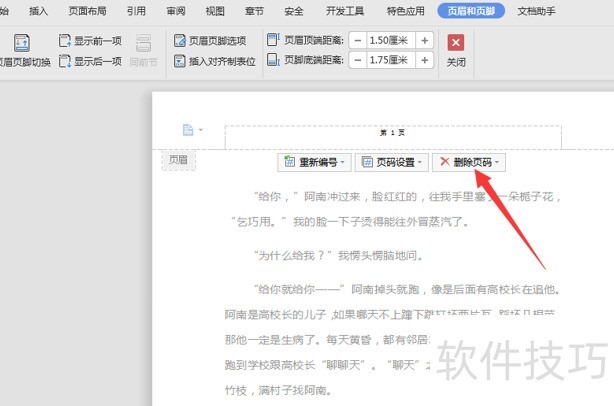Open the 文档助手 tab
614x406 pixels.
[x=536, y=11]
